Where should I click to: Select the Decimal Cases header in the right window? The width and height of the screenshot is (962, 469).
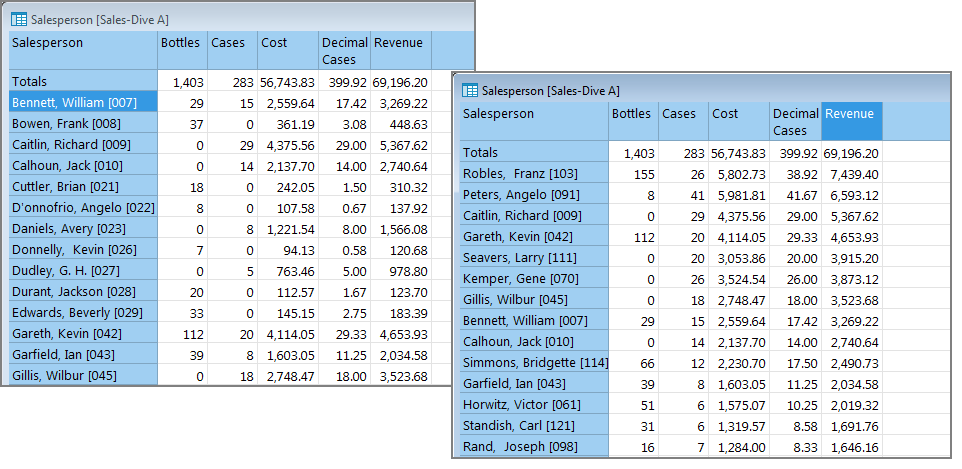point(795,121)
